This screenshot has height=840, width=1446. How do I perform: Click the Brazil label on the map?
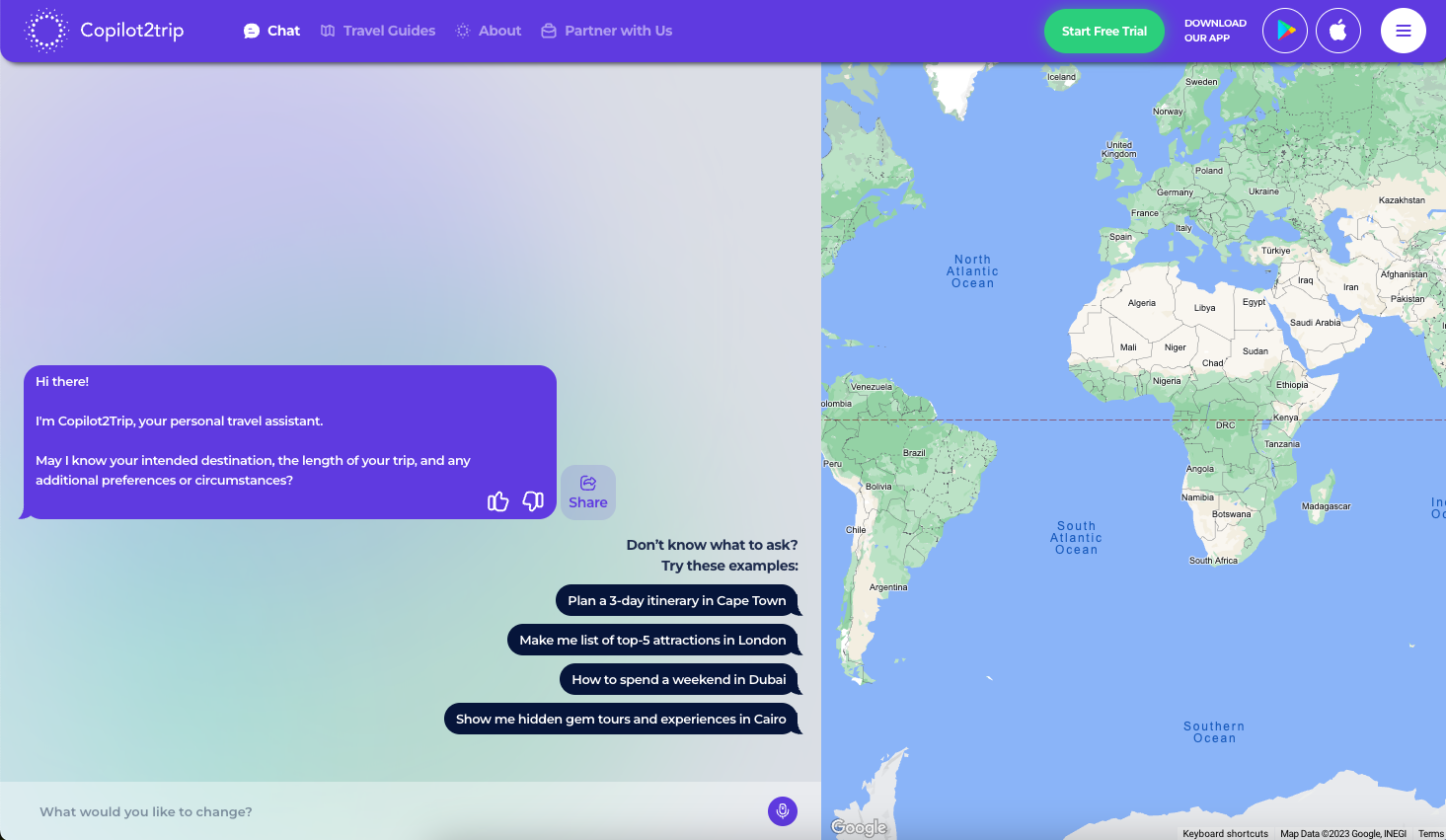pos(914,453)
